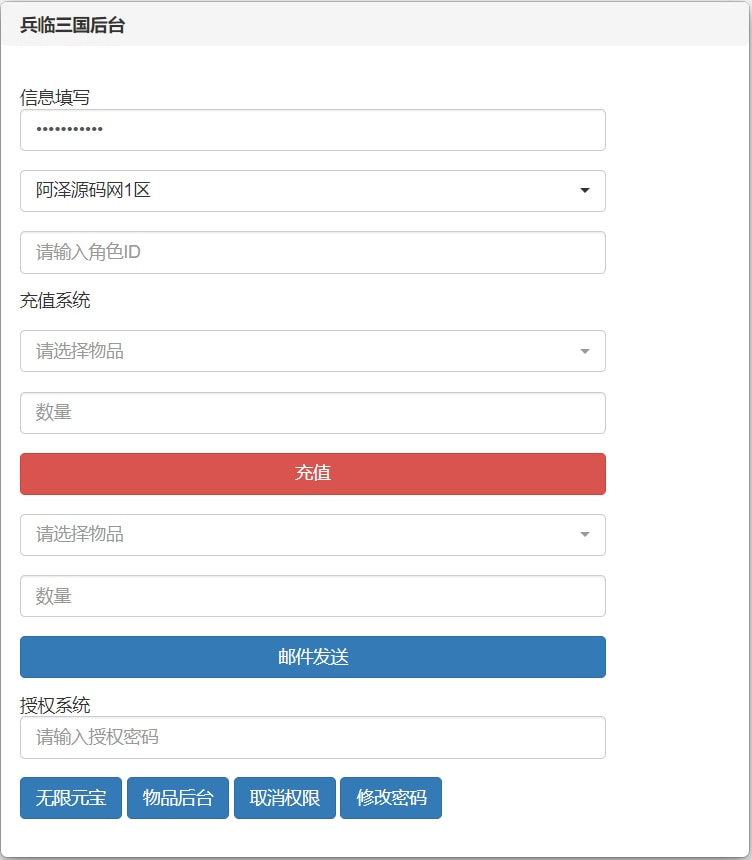Viewport: 752px width, 860px height.
Task: Click the arrow icon on the recharge item selector
Action: [586, 351]
